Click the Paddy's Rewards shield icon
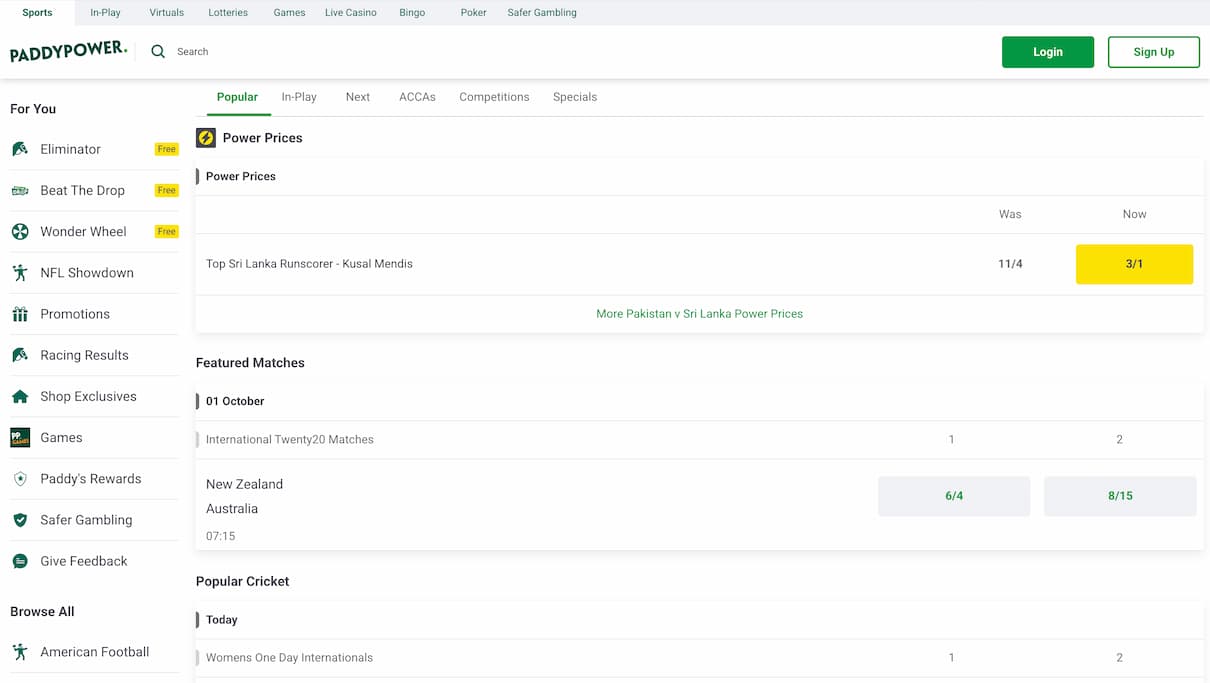The image size is (1210, 683). pyautogui.click(x=20, y=479)
